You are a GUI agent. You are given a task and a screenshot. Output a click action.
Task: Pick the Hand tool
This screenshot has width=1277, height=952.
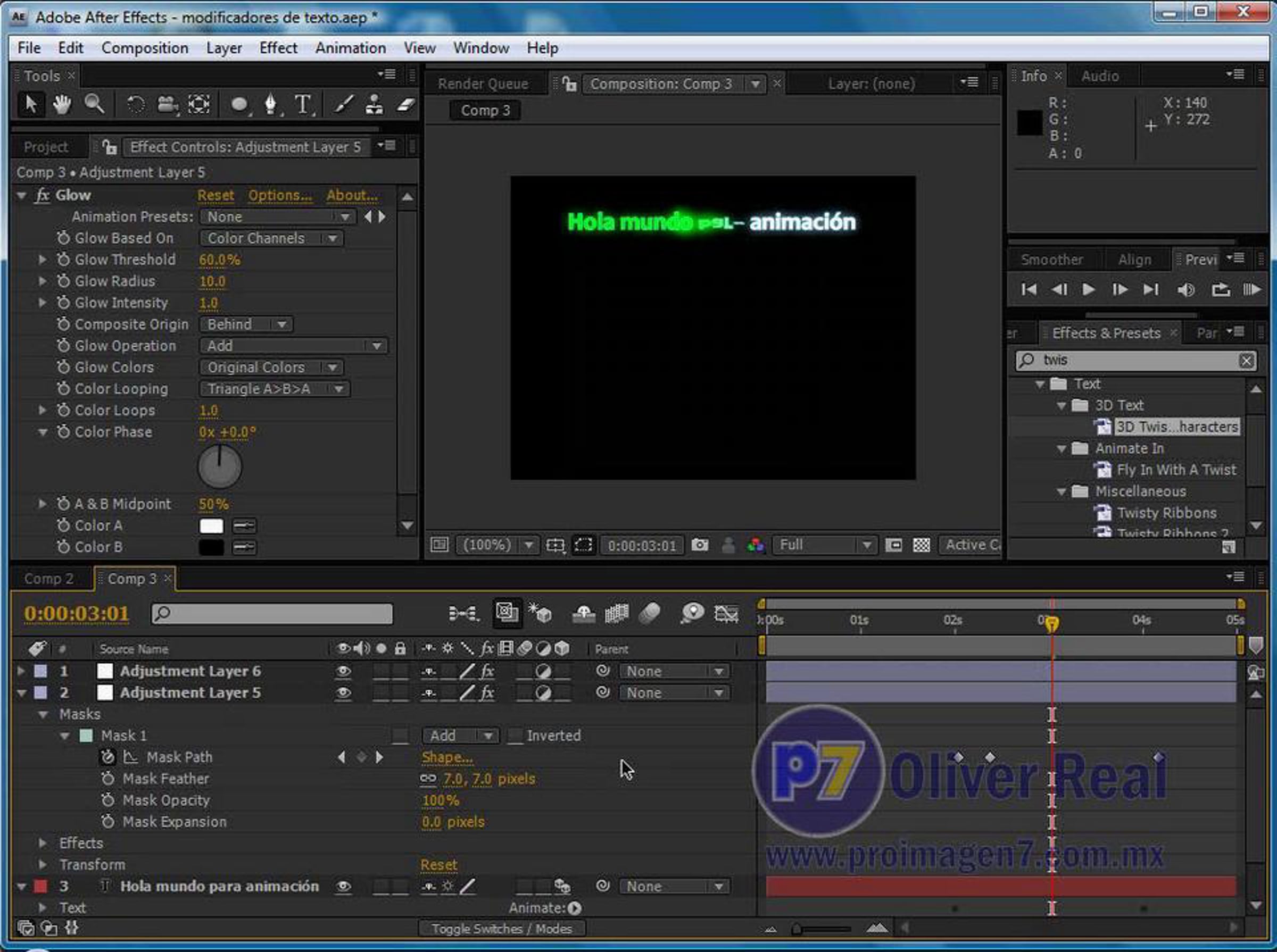click(62, 105)
